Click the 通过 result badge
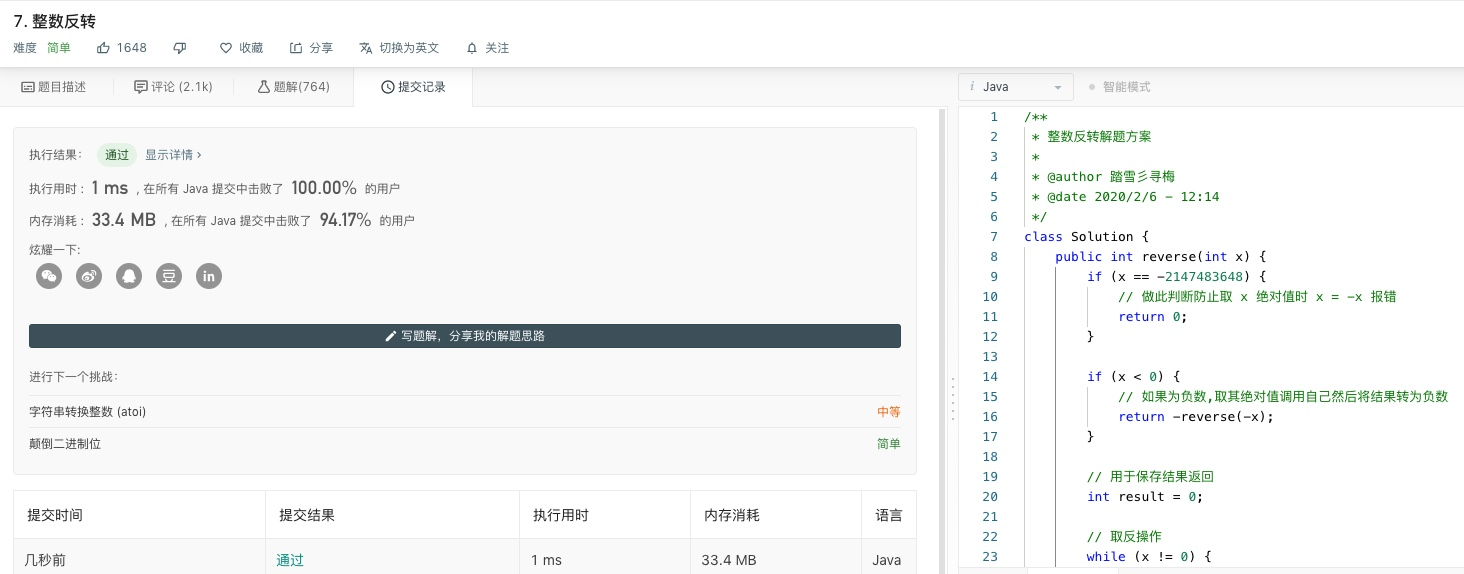Screen dimensions: 1464x574 (x=117, y=155)
